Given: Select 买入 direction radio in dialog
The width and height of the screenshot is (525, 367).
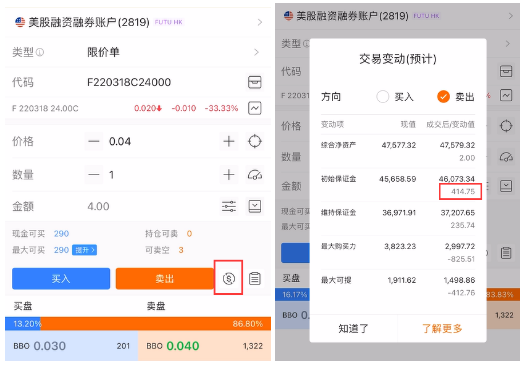Looking at the screenshot, I should click(x=382, y=97).
